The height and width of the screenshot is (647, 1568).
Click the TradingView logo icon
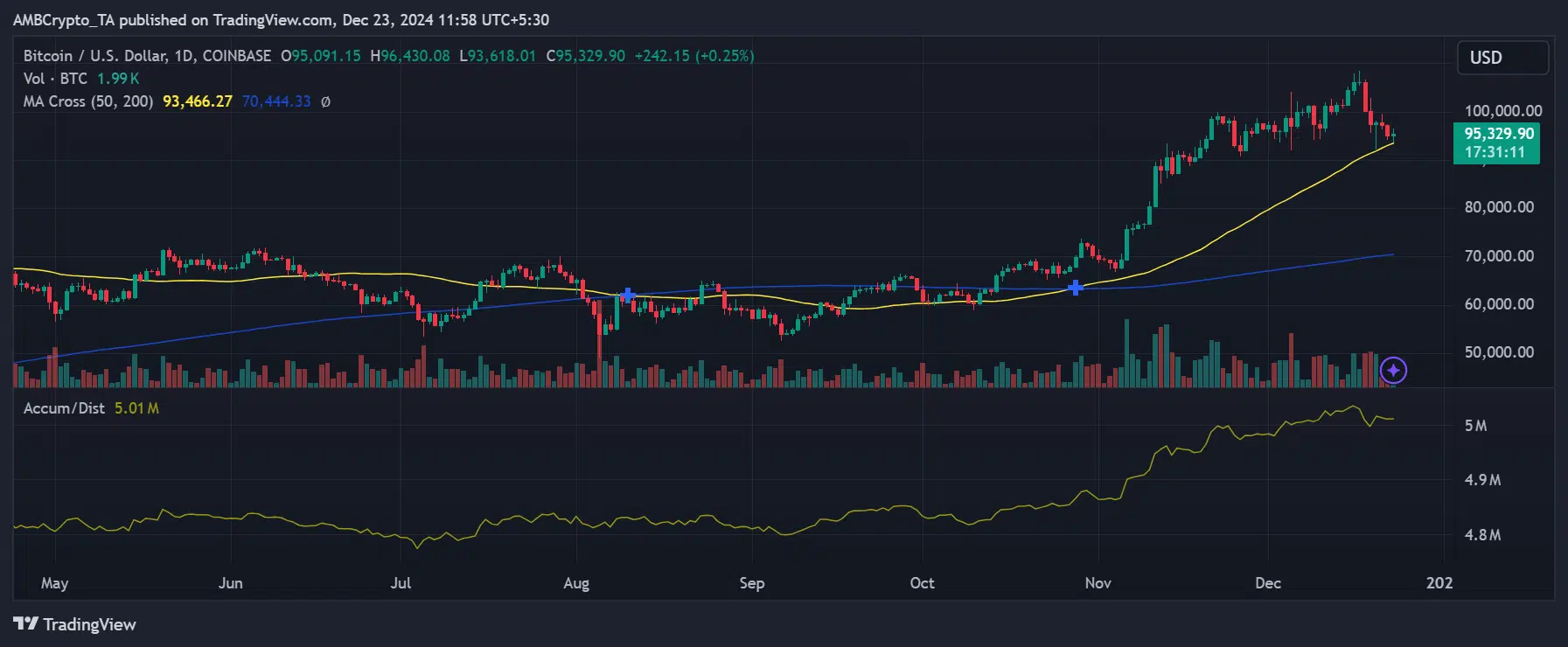(25, 624)
